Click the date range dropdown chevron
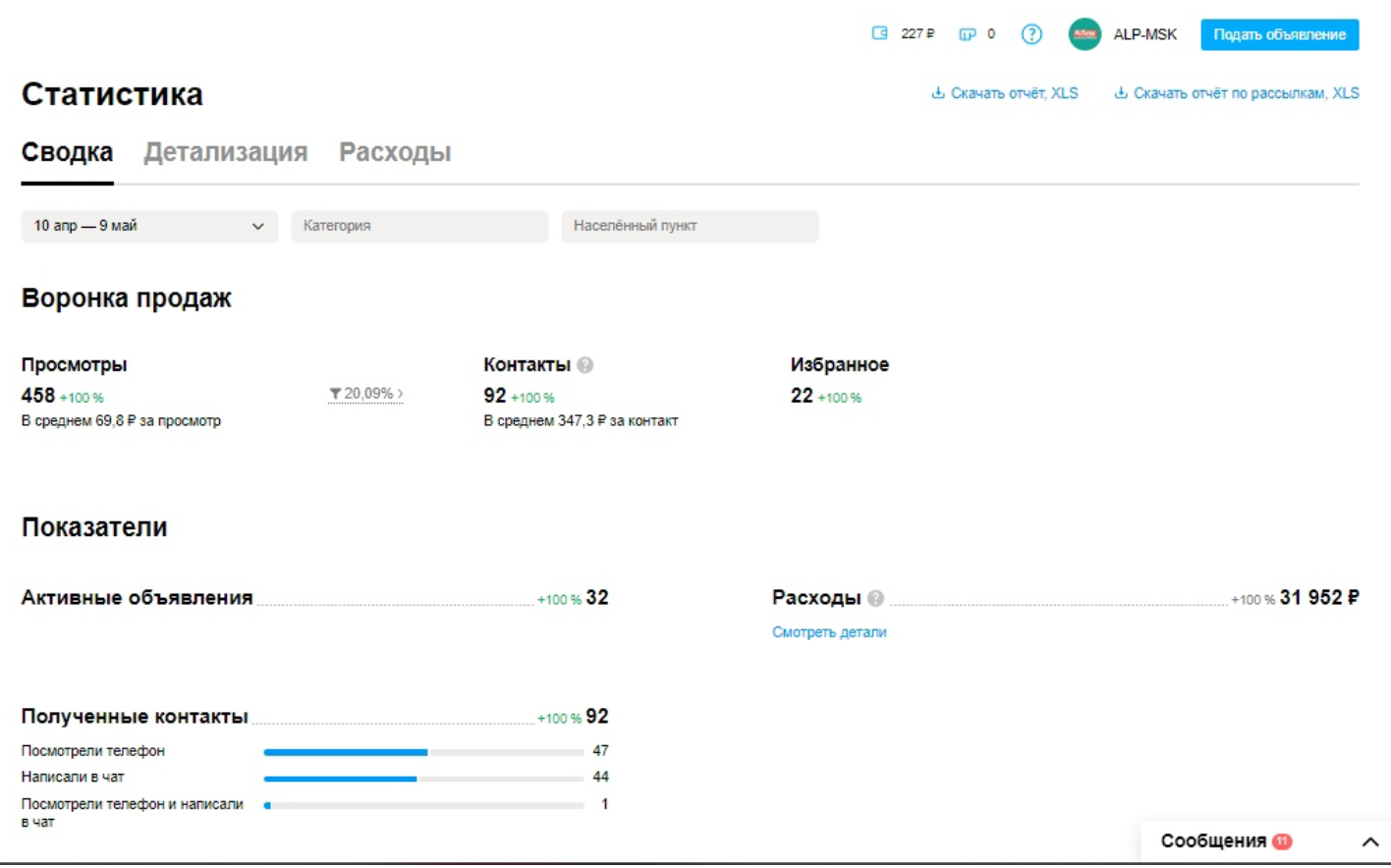 click(x=258, y=226)
